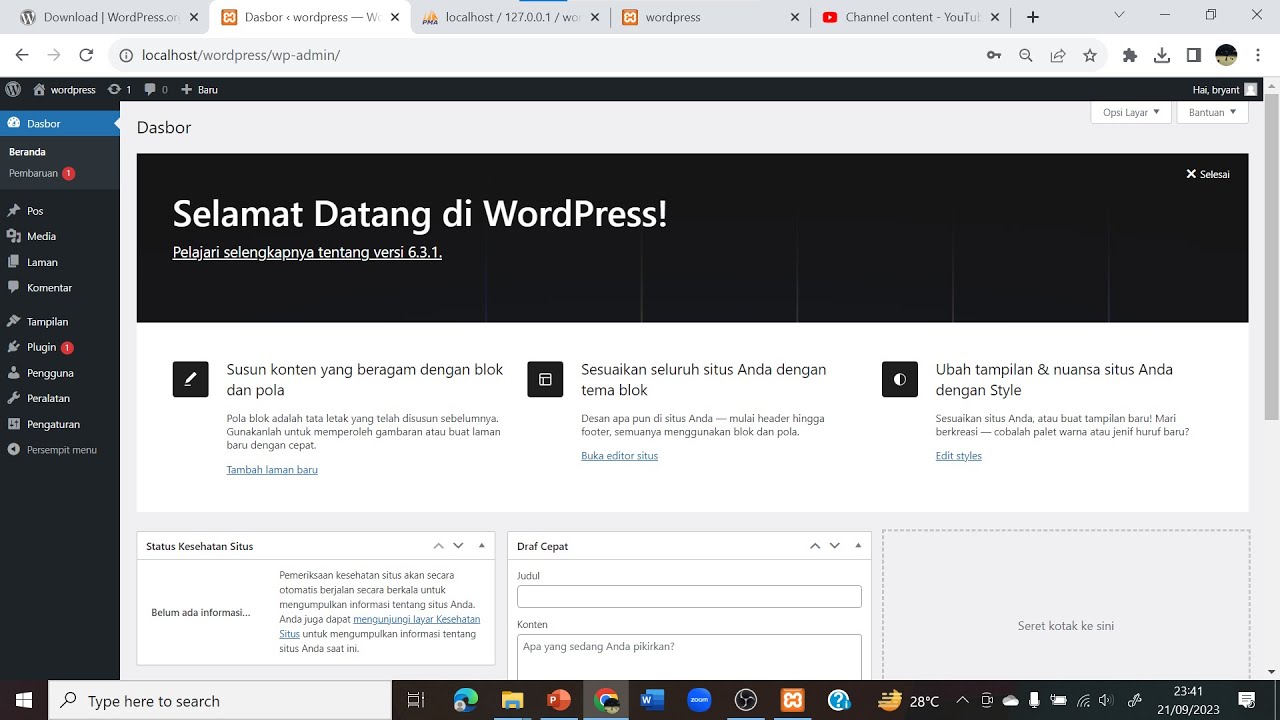This screenshot has width=1280, height=720.
Task: Open the version 6.3.1 learn more link
Action: coord(307,252)
